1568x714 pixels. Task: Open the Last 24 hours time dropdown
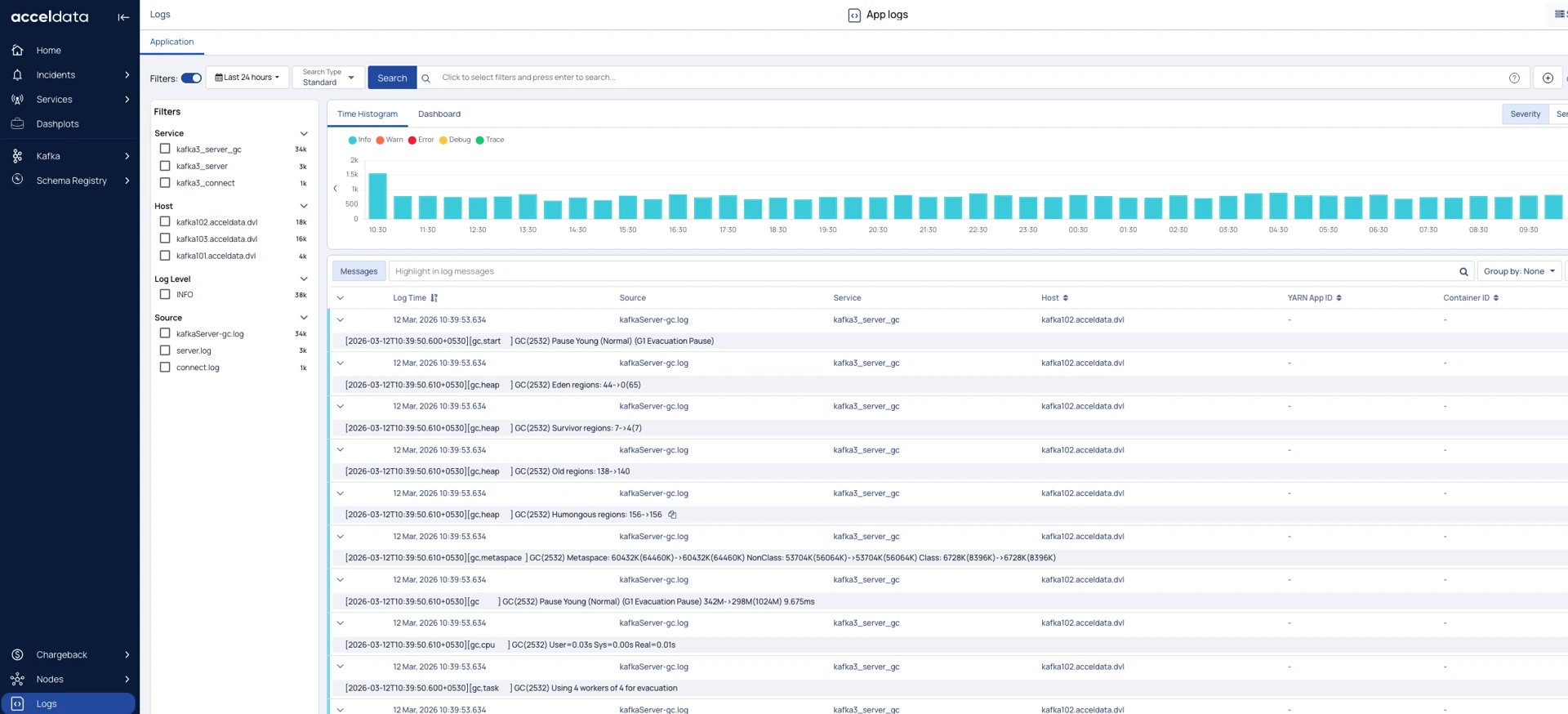click(247, 78)
